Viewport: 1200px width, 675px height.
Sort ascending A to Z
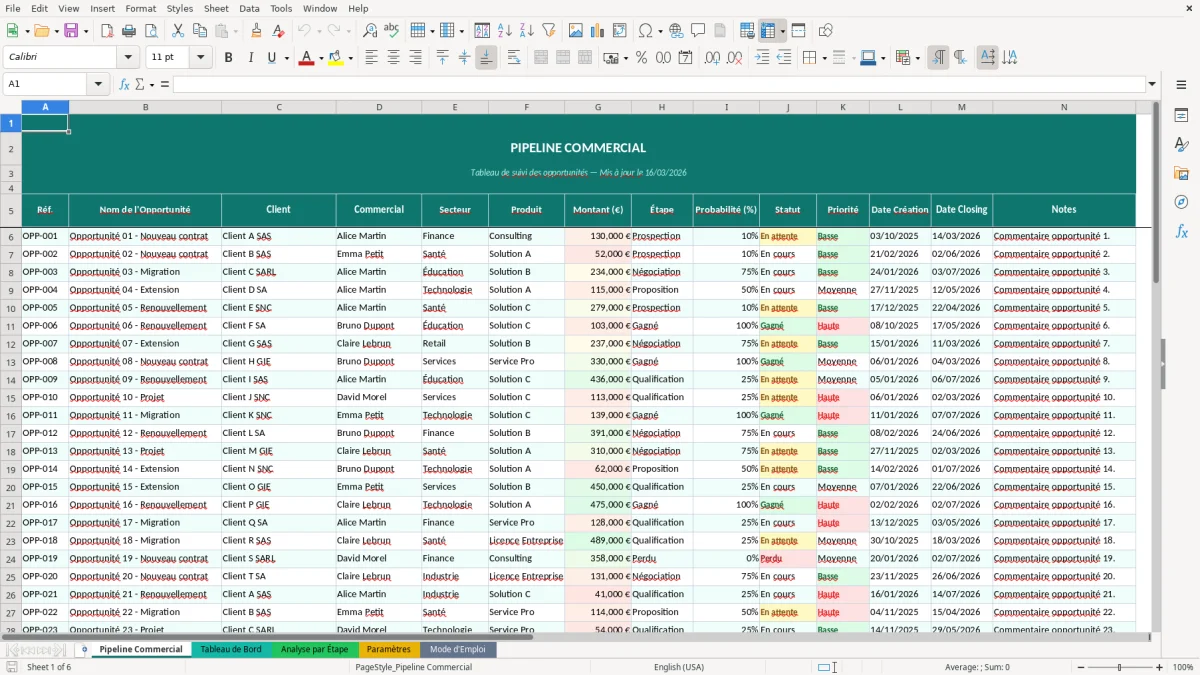pyautogui.click(x=505, y=31)
